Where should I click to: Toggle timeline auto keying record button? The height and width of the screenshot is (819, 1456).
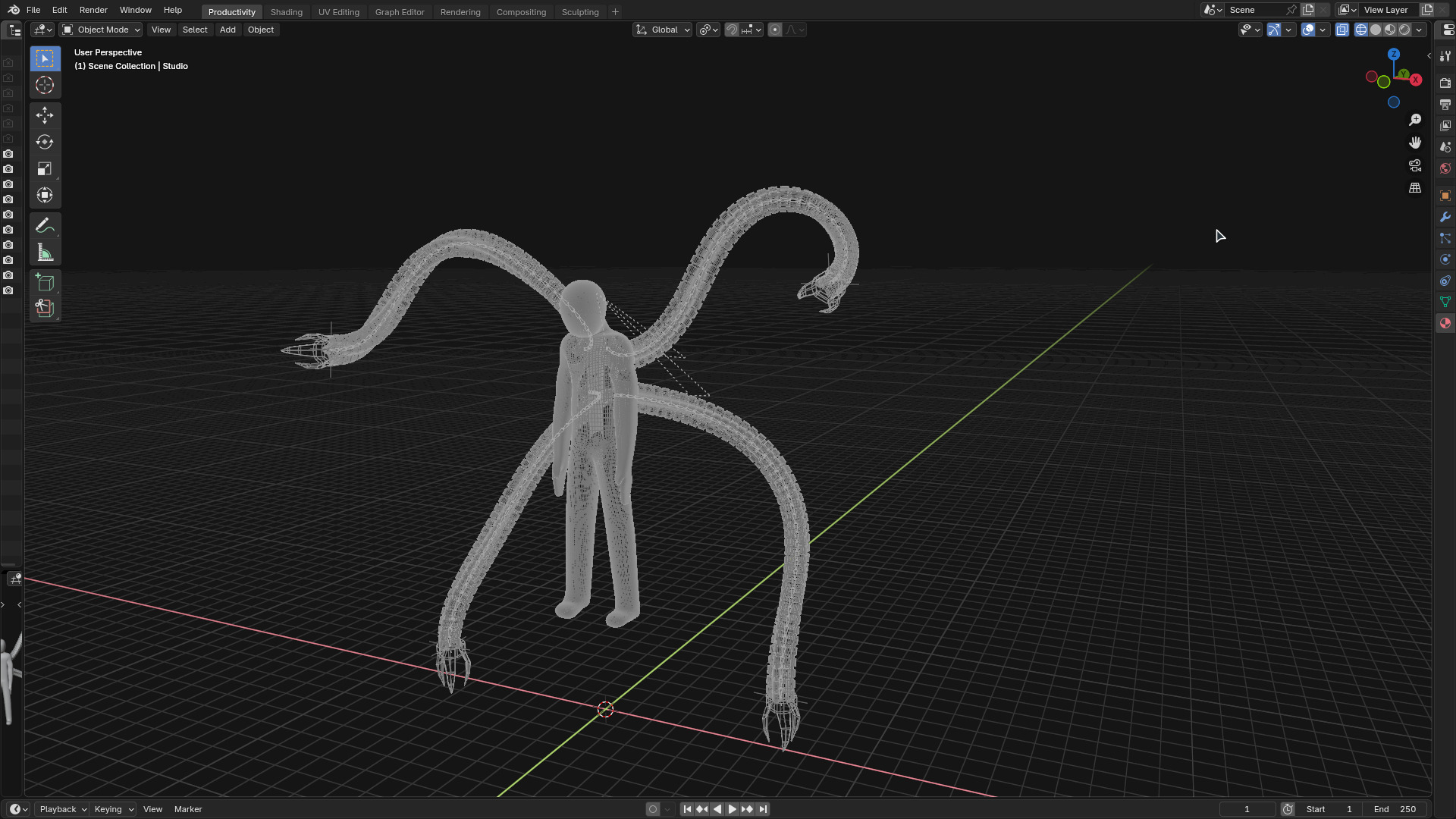[653, 809]
